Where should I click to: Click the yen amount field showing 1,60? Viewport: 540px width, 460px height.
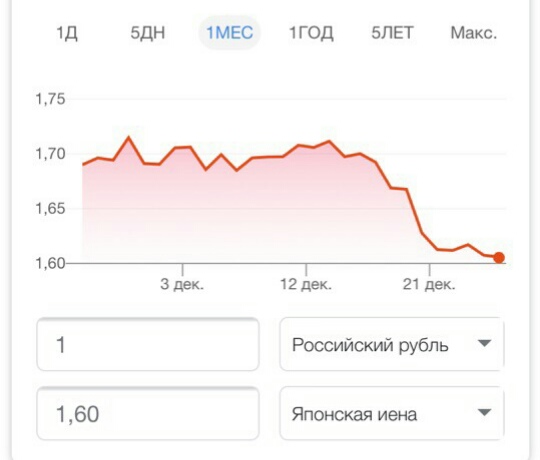(148, 413)
